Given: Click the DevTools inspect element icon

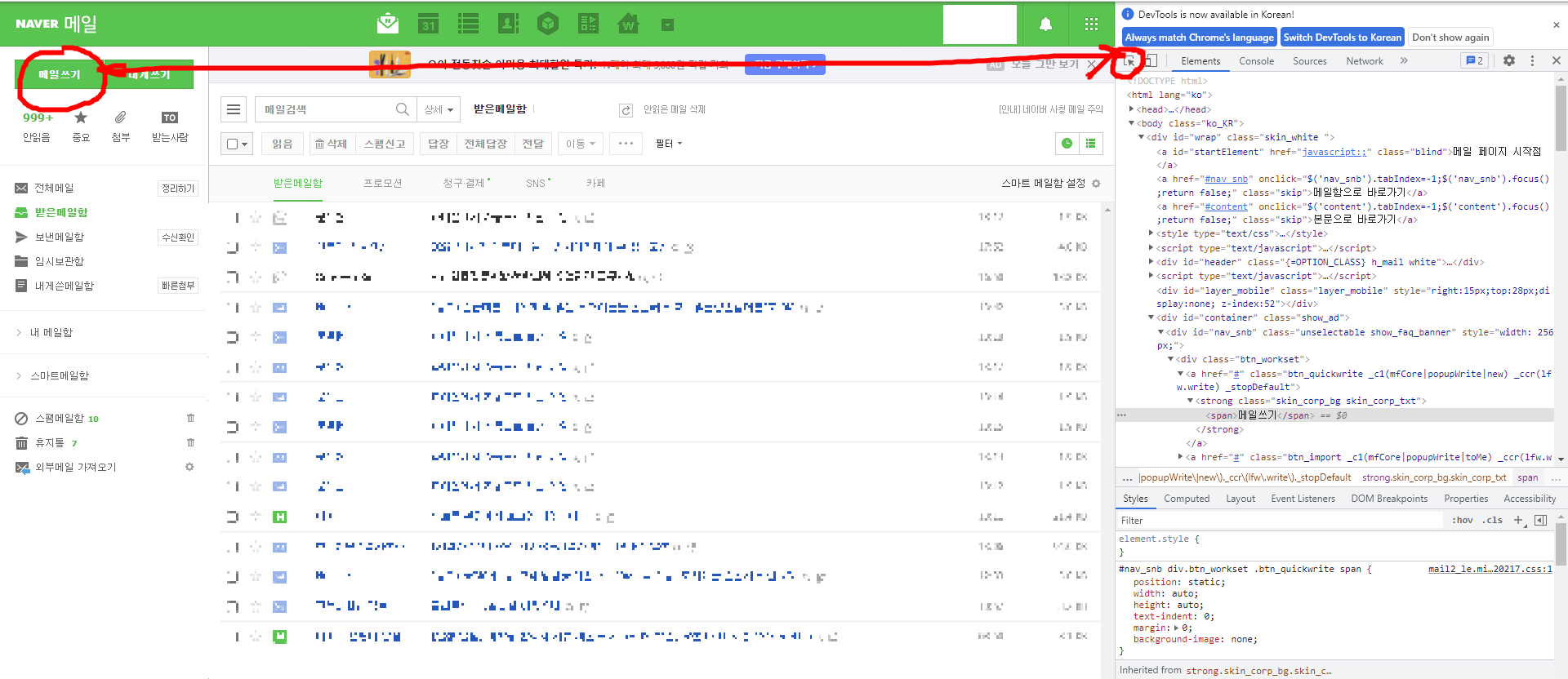Looking at the screenshot, I should [x=1129, y=60].
